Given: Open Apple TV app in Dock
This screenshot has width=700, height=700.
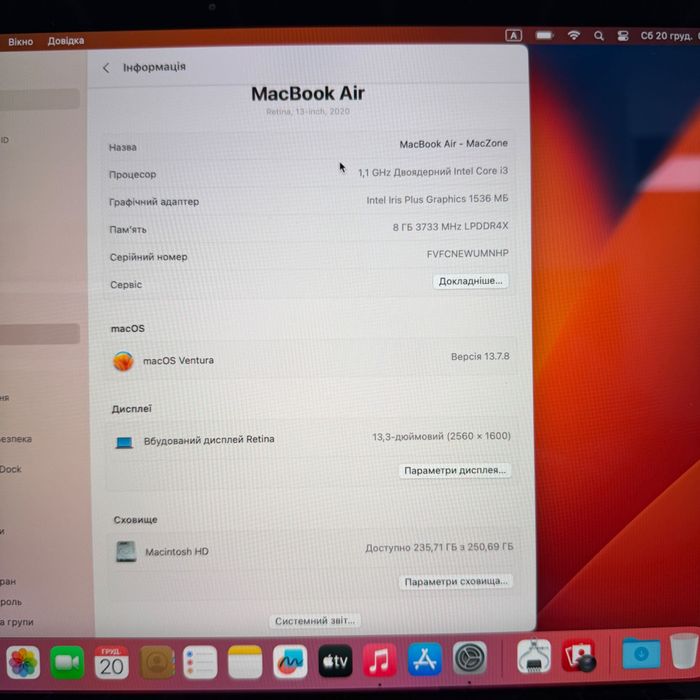Looking at the screenshot, I should (335, 661).
